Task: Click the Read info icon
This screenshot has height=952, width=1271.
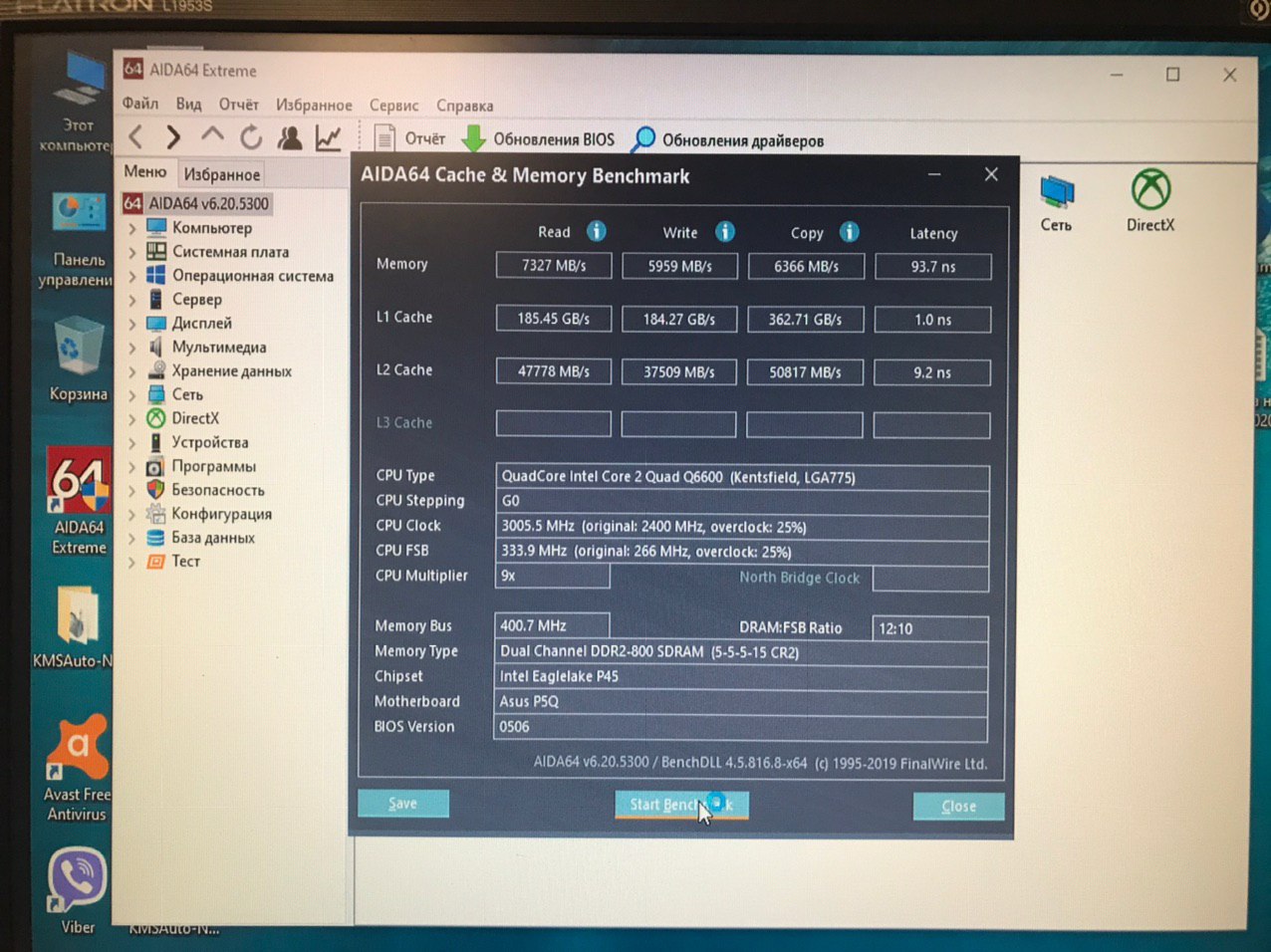Action: coord(597,231)
